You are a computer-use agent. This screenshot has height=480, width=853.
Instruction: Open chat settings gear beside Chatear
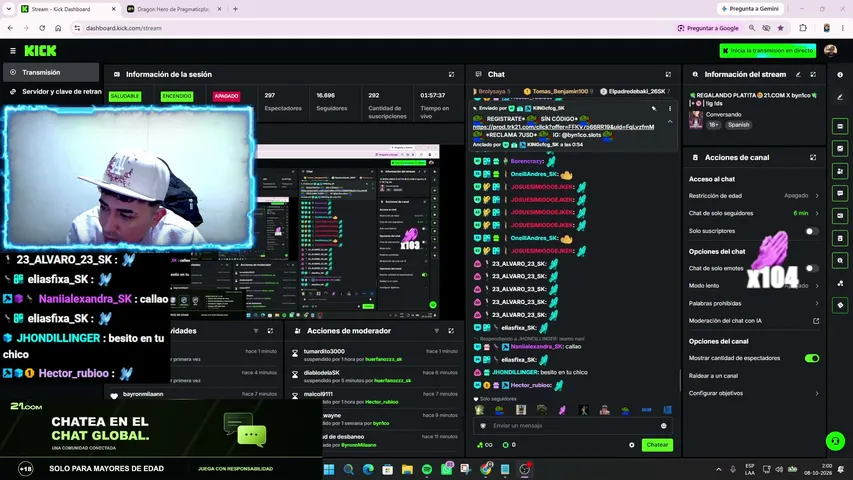click(x=632, y=445)
